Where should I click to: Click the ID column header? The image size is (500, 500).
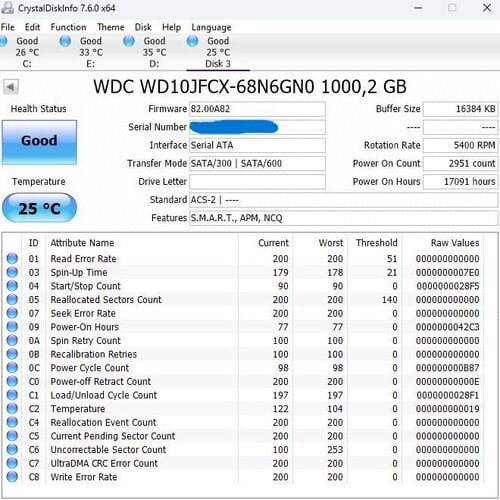pyautogui.click(x=33, y=243)
